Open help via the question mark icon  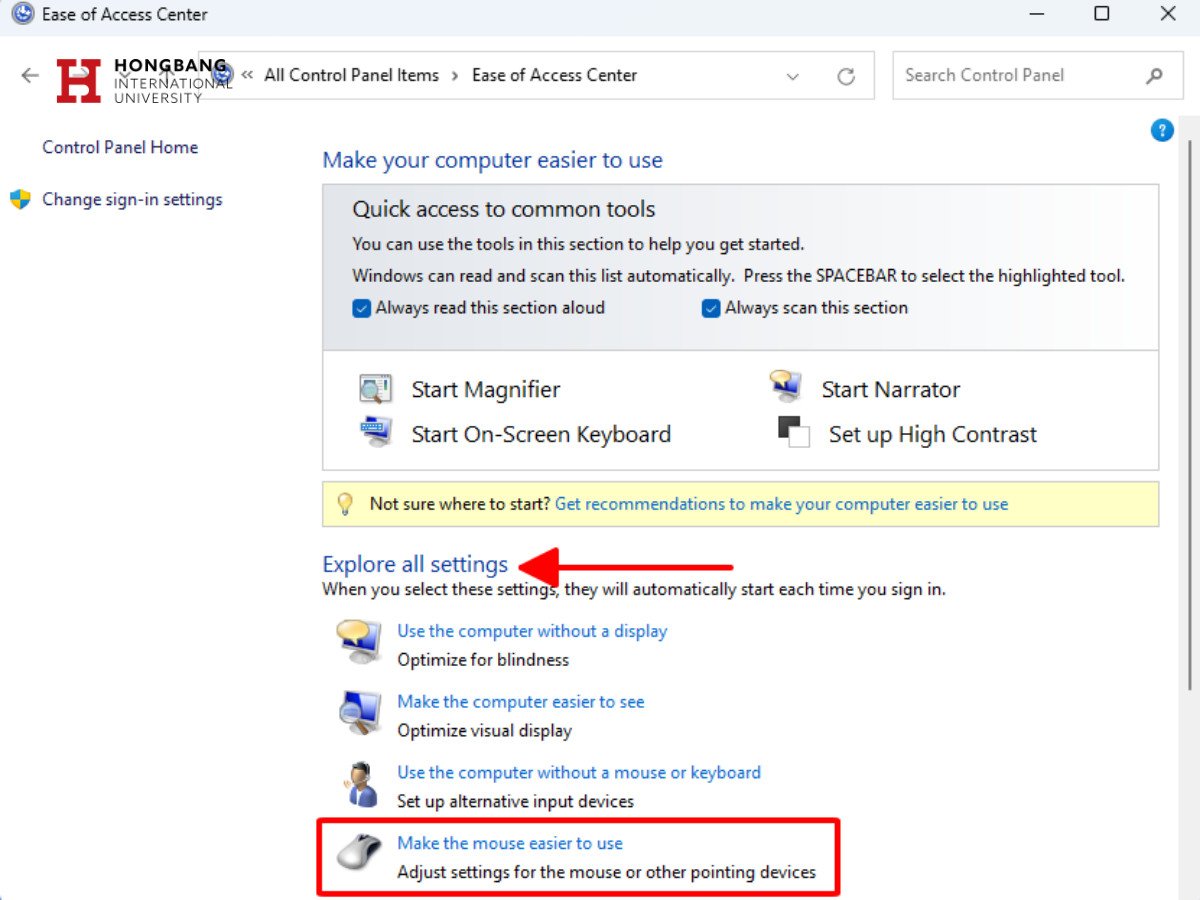(x=1162, y=129)
